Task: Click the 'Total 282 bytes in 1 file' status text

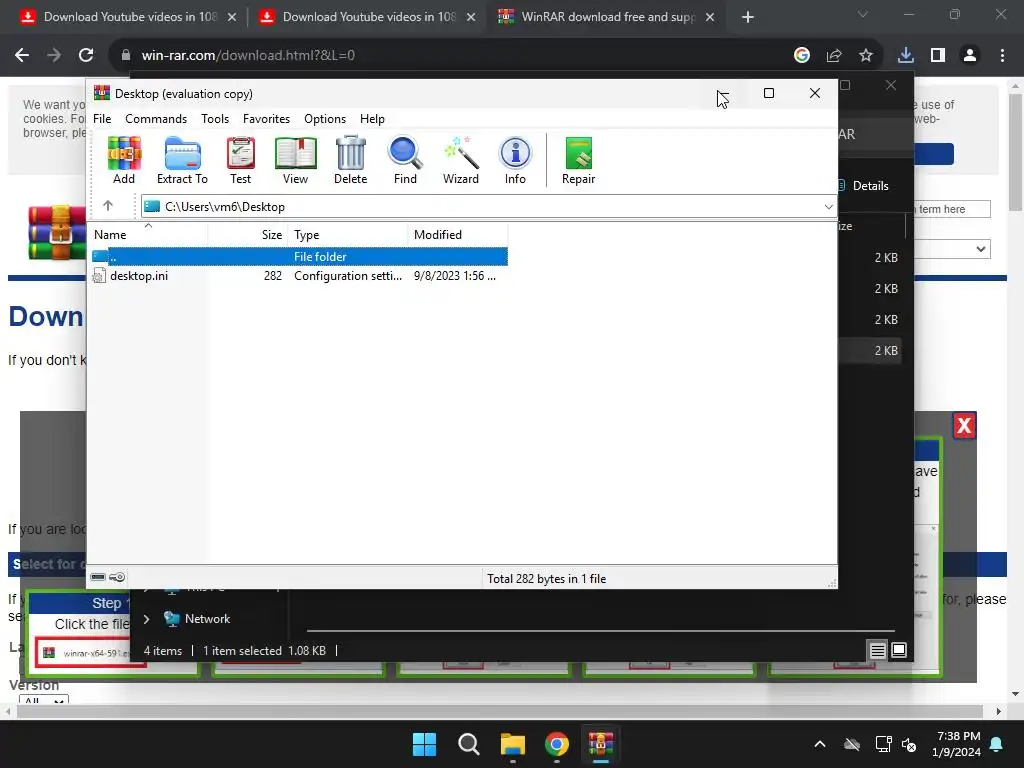Action: pos(547,579)
